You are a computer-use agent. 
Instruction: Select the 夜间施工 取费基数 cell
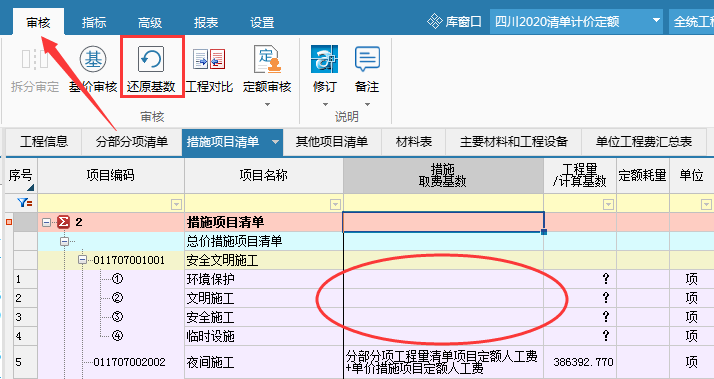click(444, 363)
